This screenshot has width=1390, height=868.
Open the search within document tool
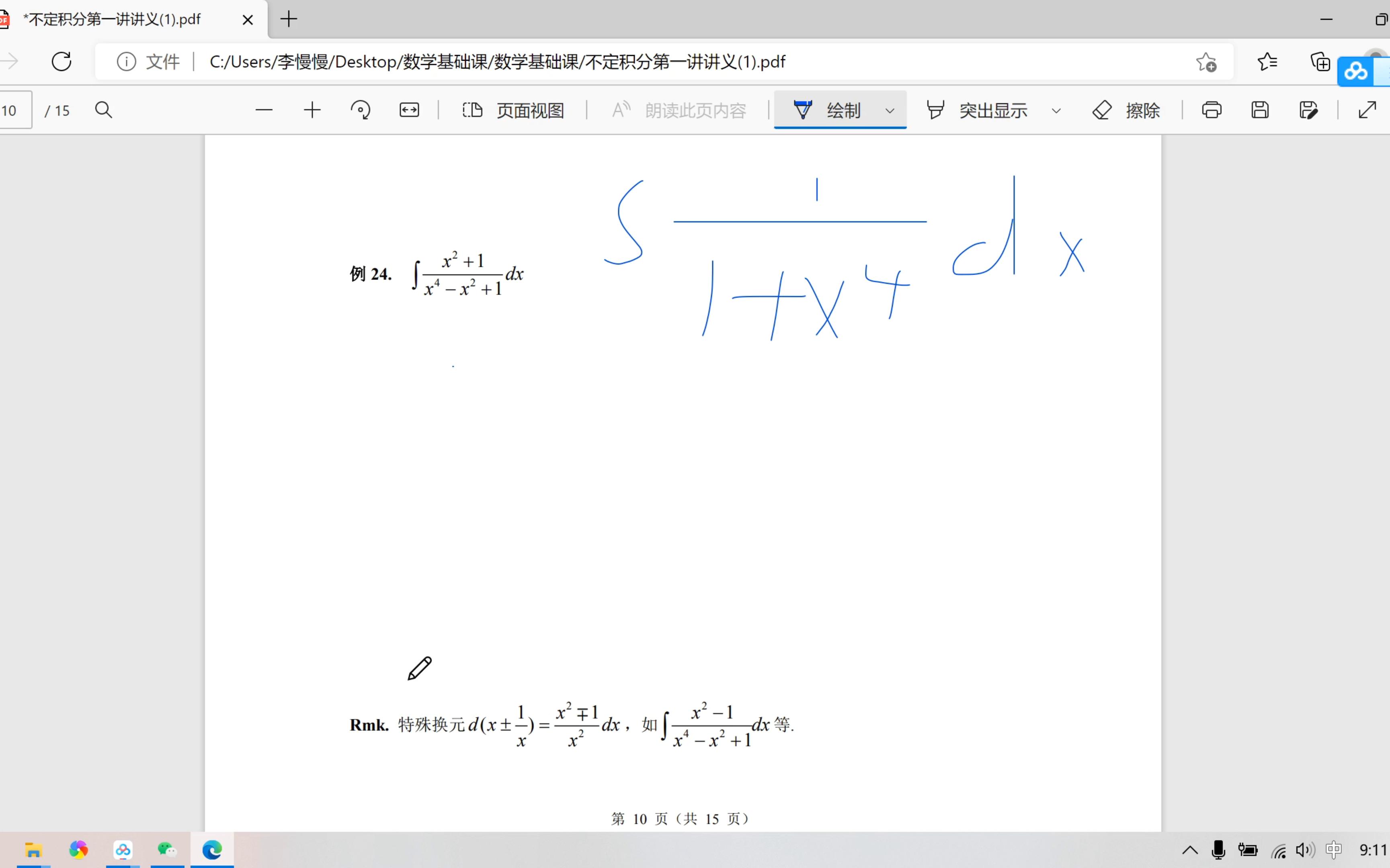tap(103, 110)
